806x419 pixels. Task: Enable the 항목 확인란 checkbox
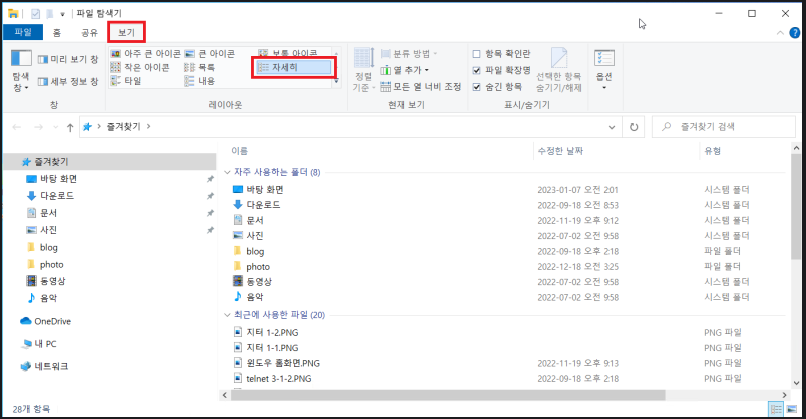click(477, 53)
